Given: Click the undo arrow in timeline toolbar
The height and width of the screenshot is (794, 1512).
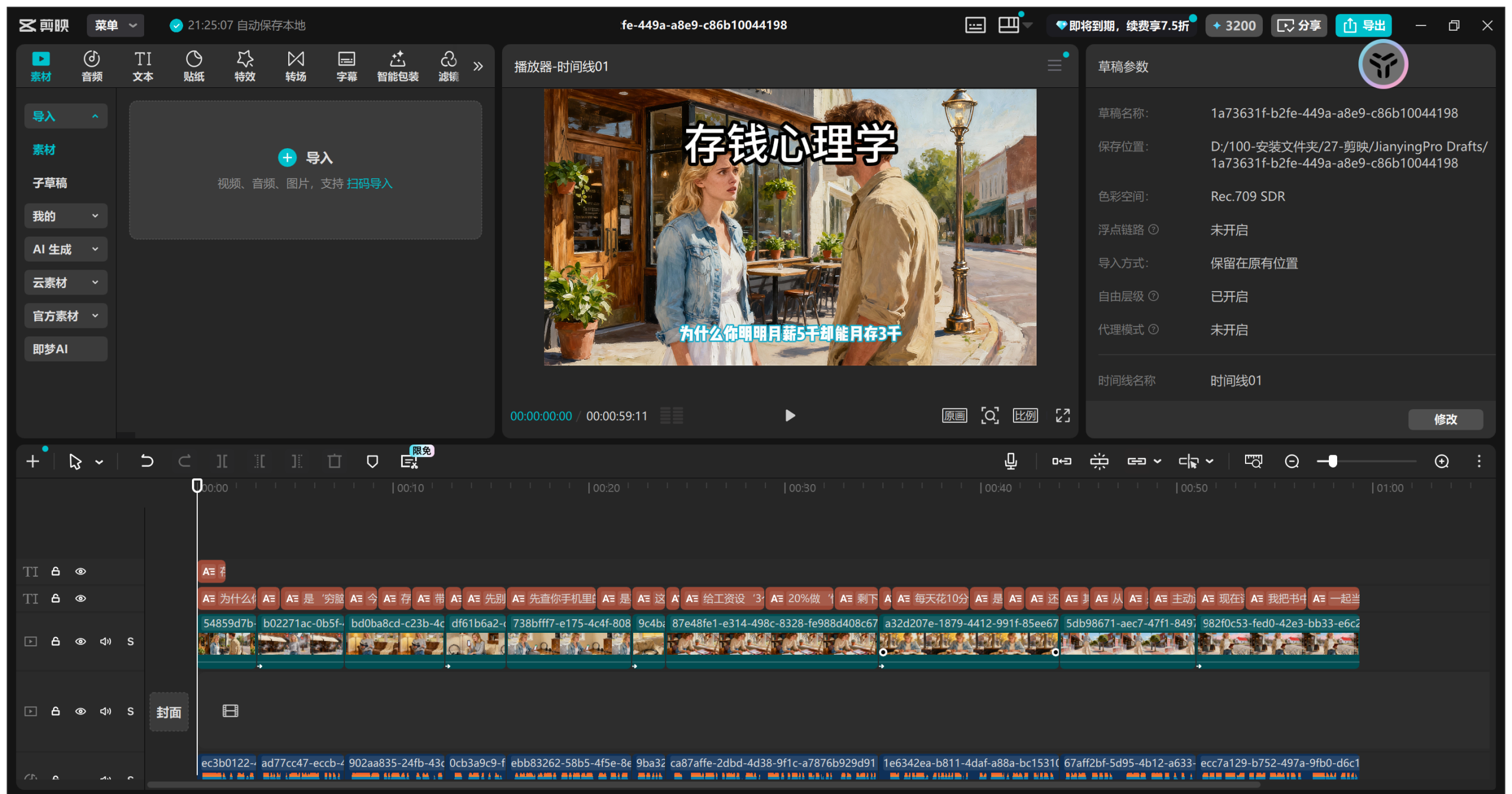Looking at the screenshot, I should point(146,461).
